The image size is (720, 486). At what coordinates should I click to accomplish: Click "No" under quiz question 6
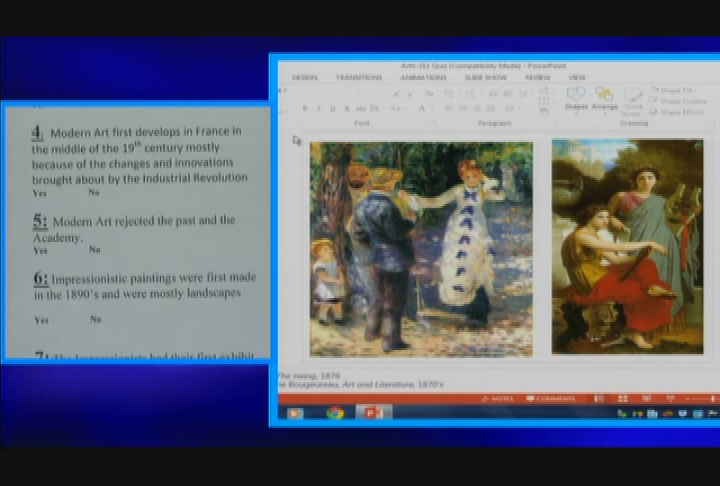click(96, 319)
